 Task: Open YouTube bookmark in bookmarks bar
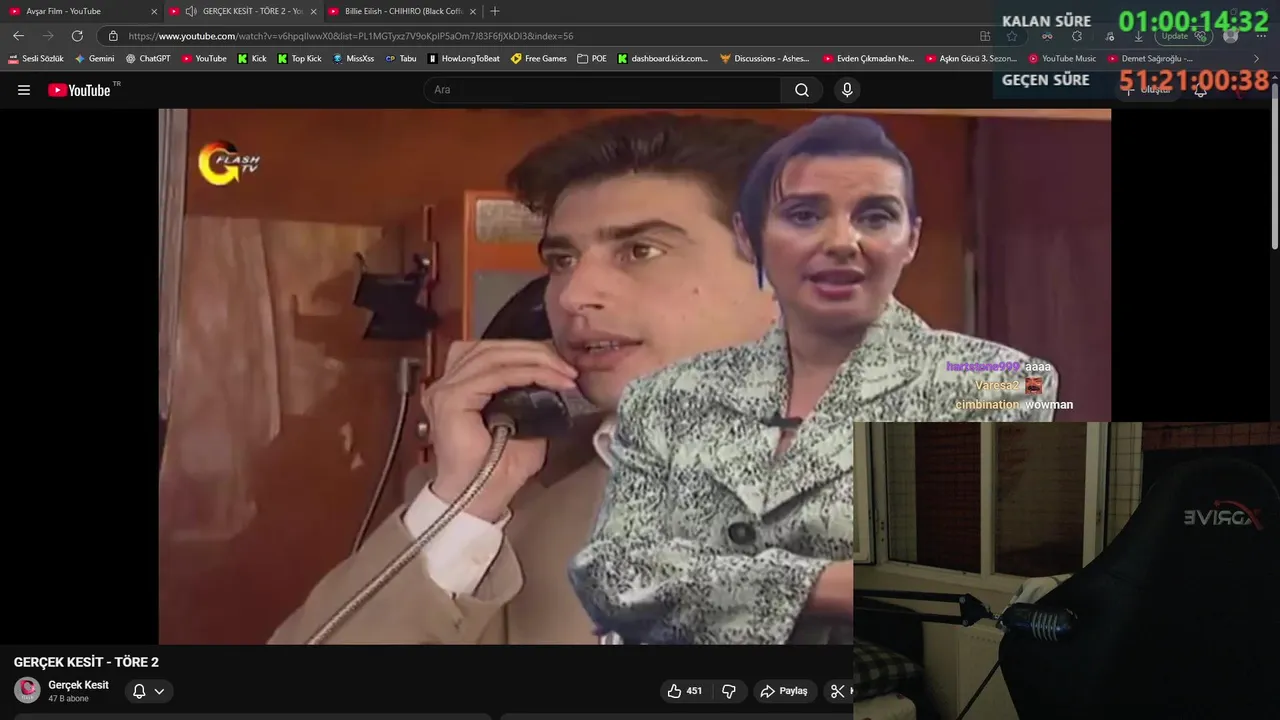click(x=204, y=59)
